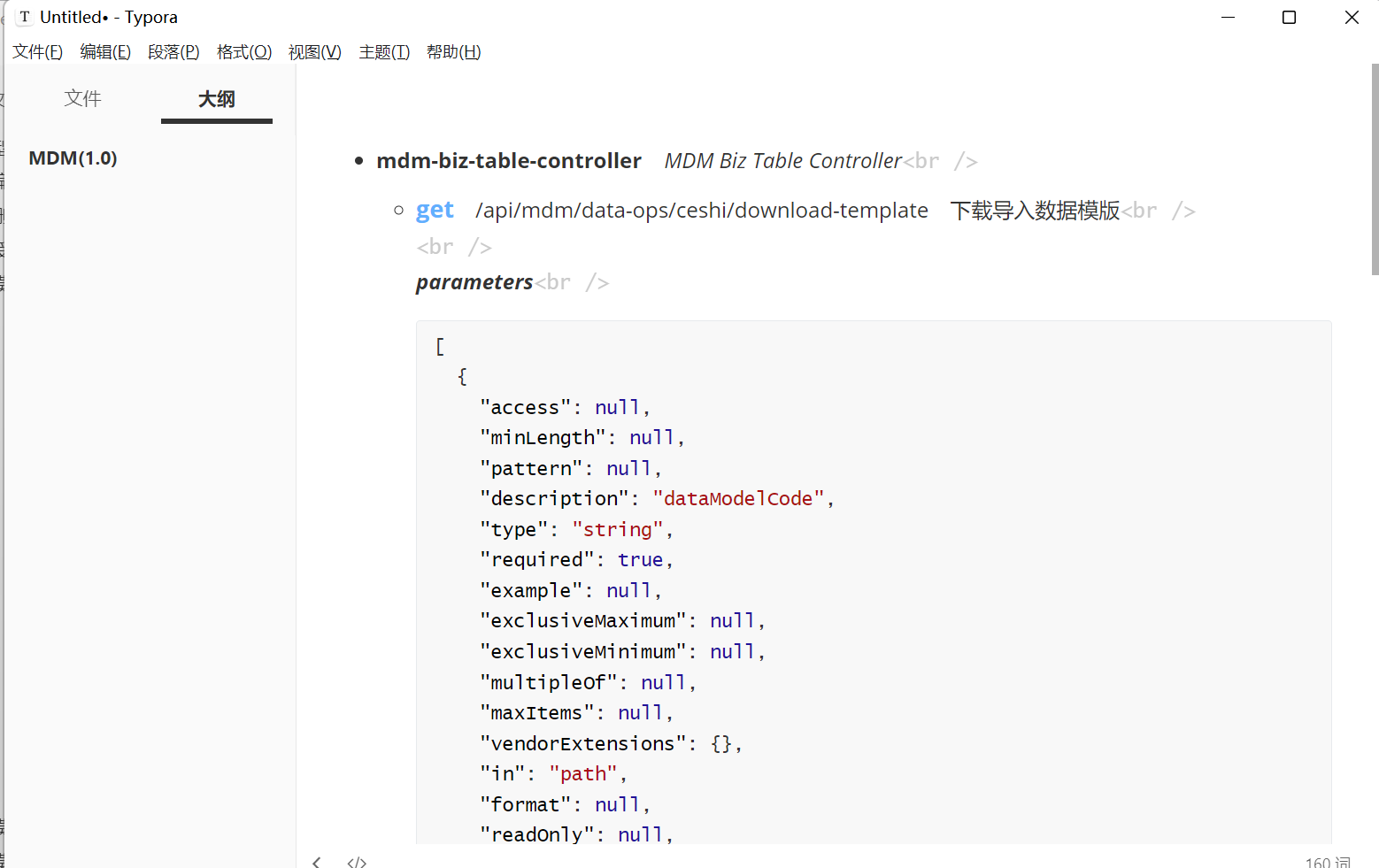Show word count details at 160 词
1379x868 pixels.
coord(1328,862)
